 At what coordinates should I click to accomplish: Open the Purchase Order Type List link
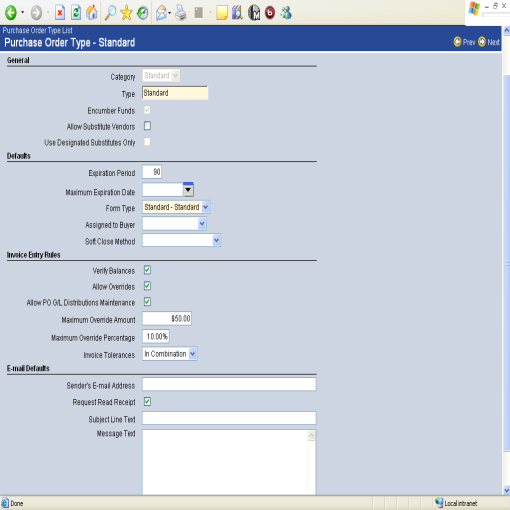(x=38, y=30)
